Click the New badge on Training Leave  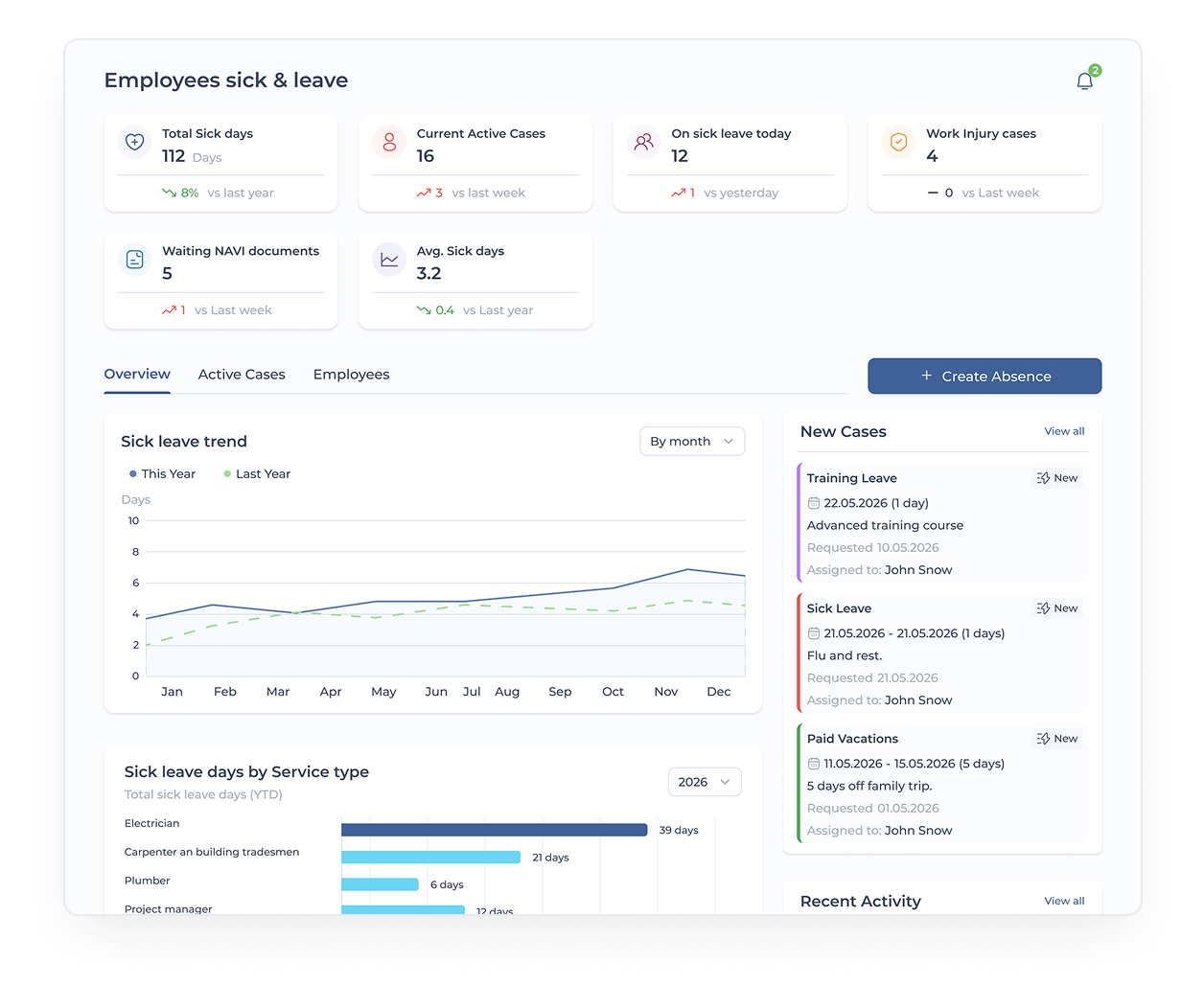point(1057,478)
